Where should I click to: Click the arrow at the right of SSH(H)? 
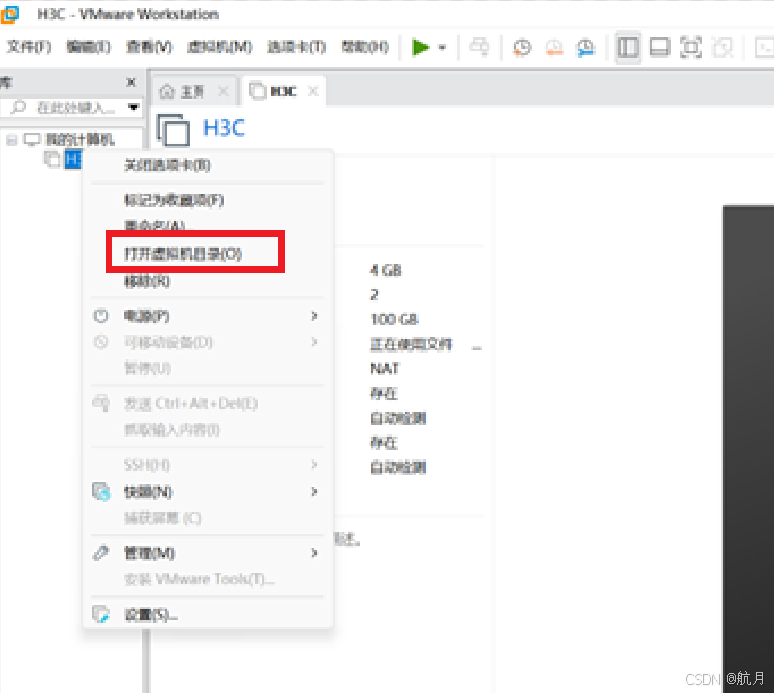(314, 465)
